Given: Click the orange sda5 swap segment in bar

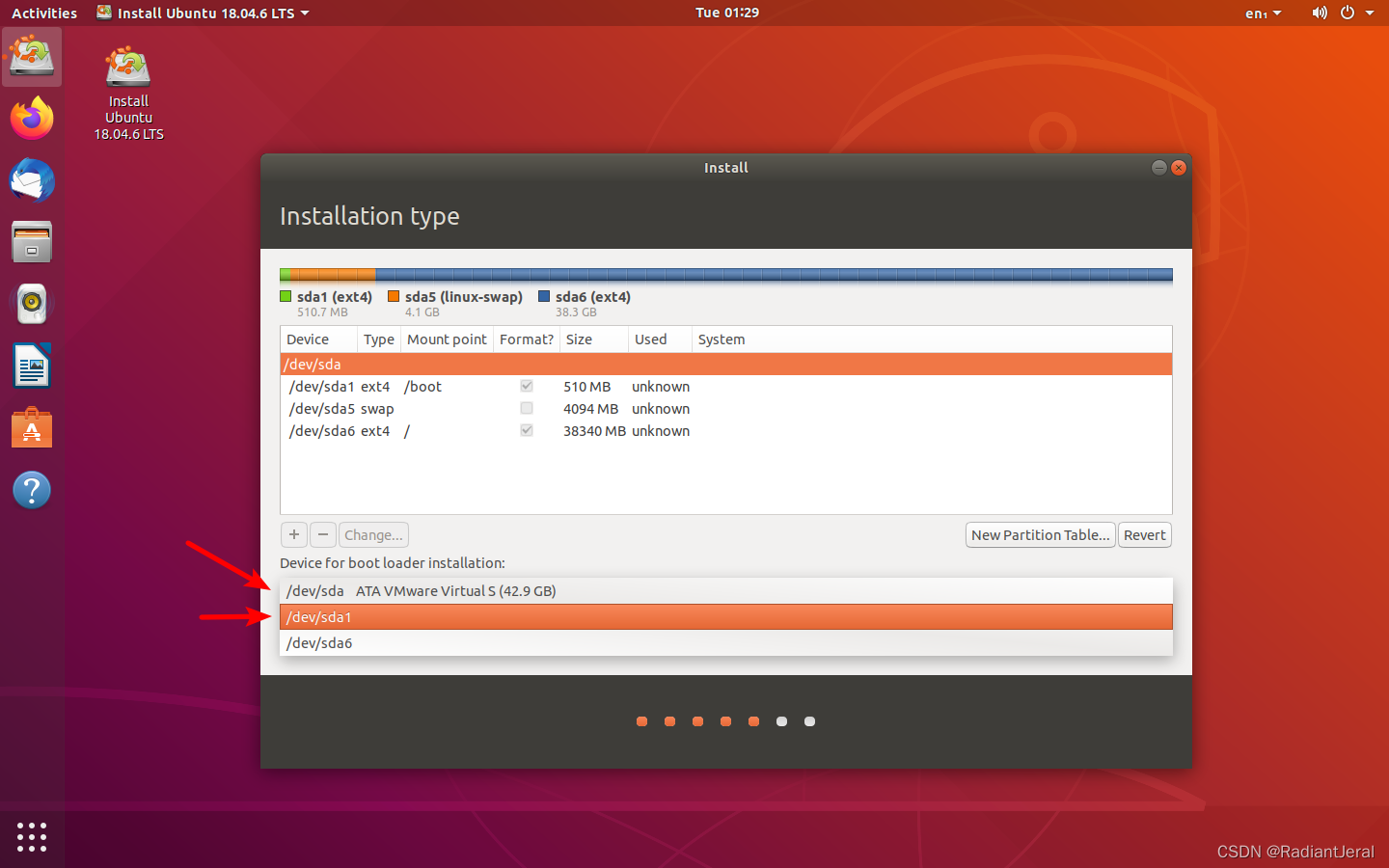Looking at the screenshot, I should click(x=333, y=275).
